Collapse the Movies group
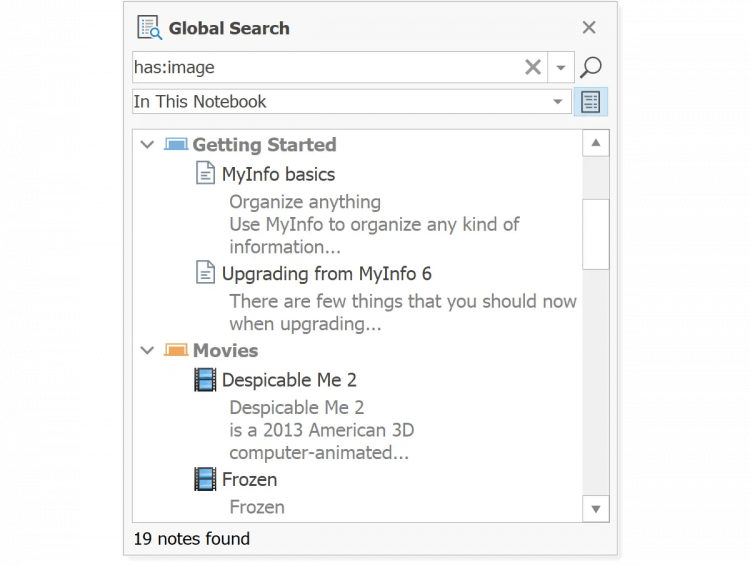750x566 pixels. point(148,351)
